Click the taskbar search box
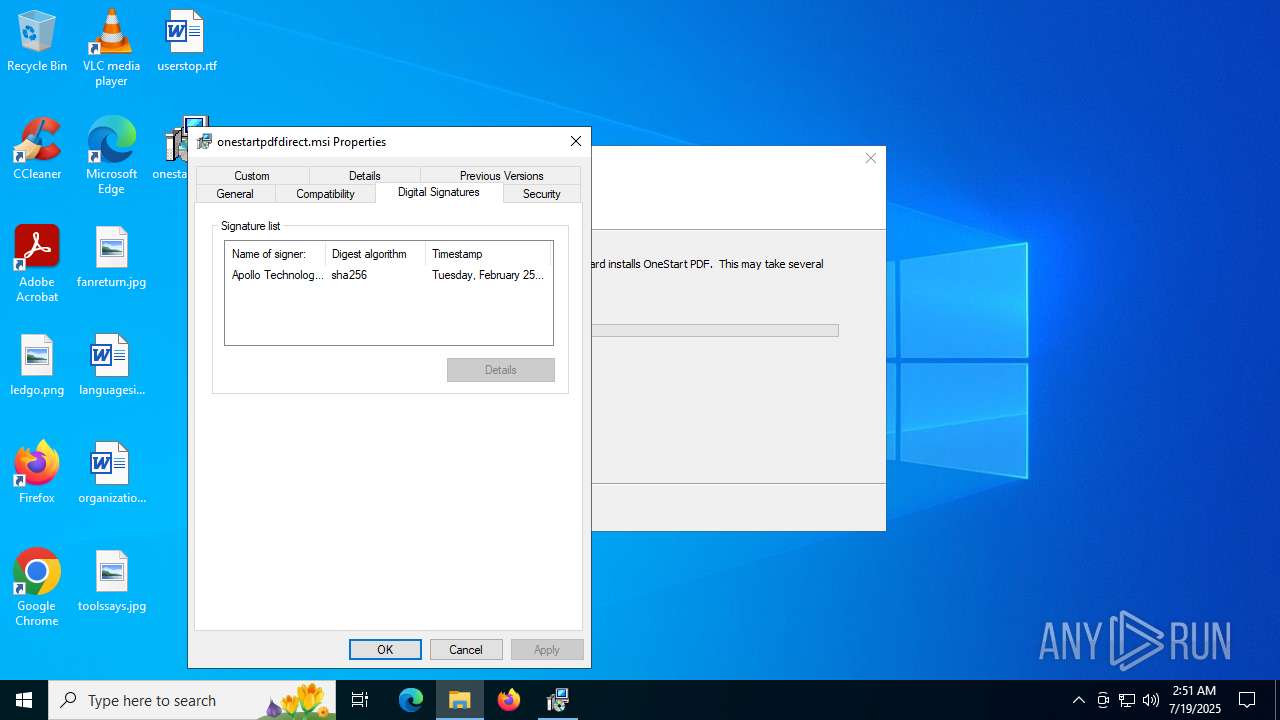Screen dimensions: 1280x720 point(192,700)
